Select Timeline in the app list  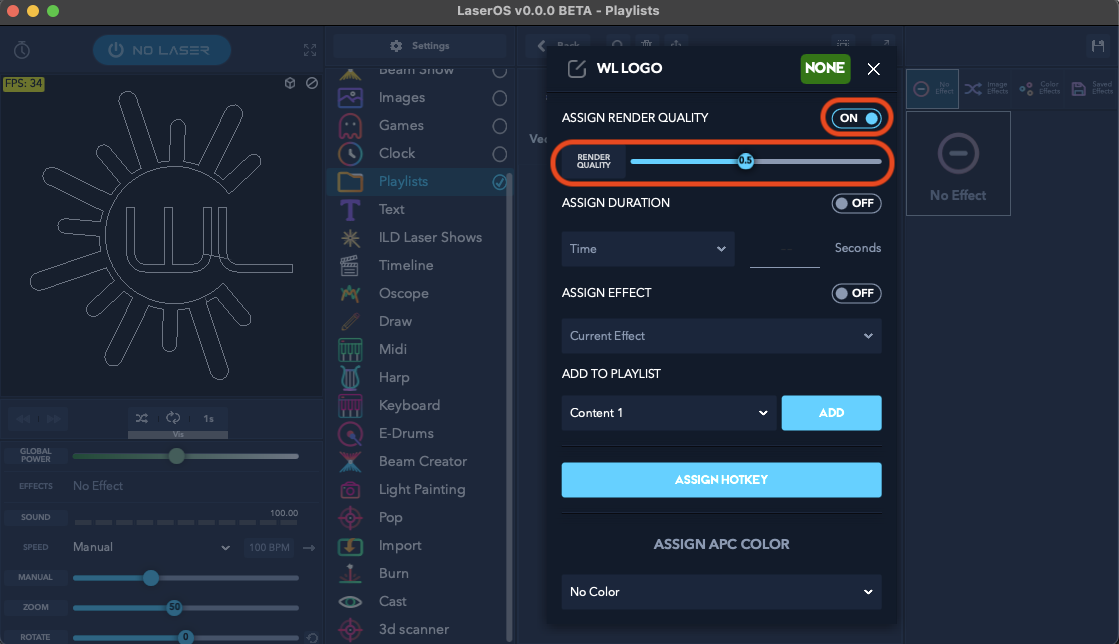[x=405, y=266]
